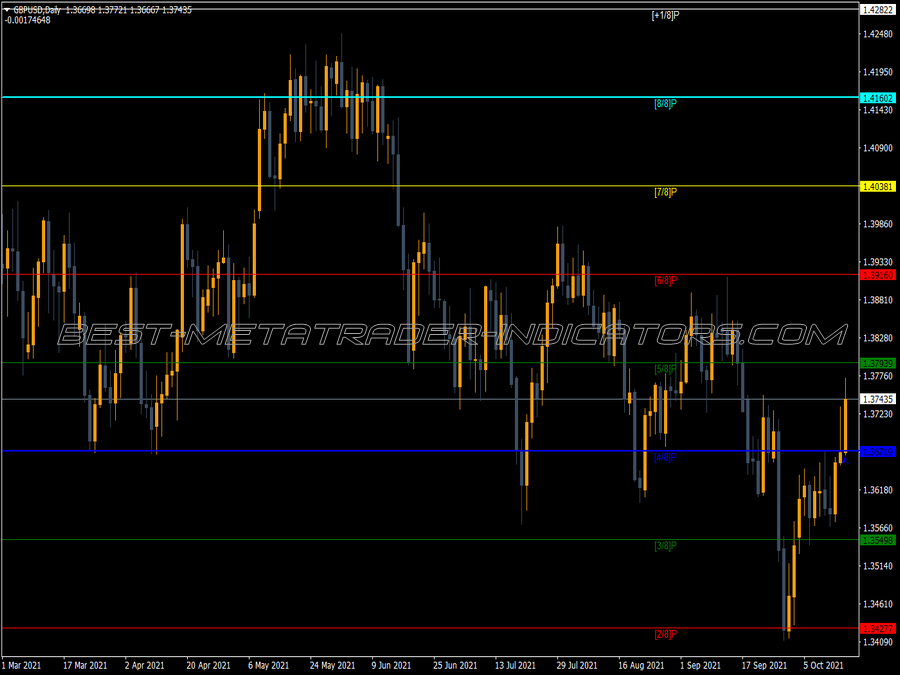The height and width of the screenshot is (675, 900).
Task: Click the [+1/8]P level label
Action: (665, 15)
